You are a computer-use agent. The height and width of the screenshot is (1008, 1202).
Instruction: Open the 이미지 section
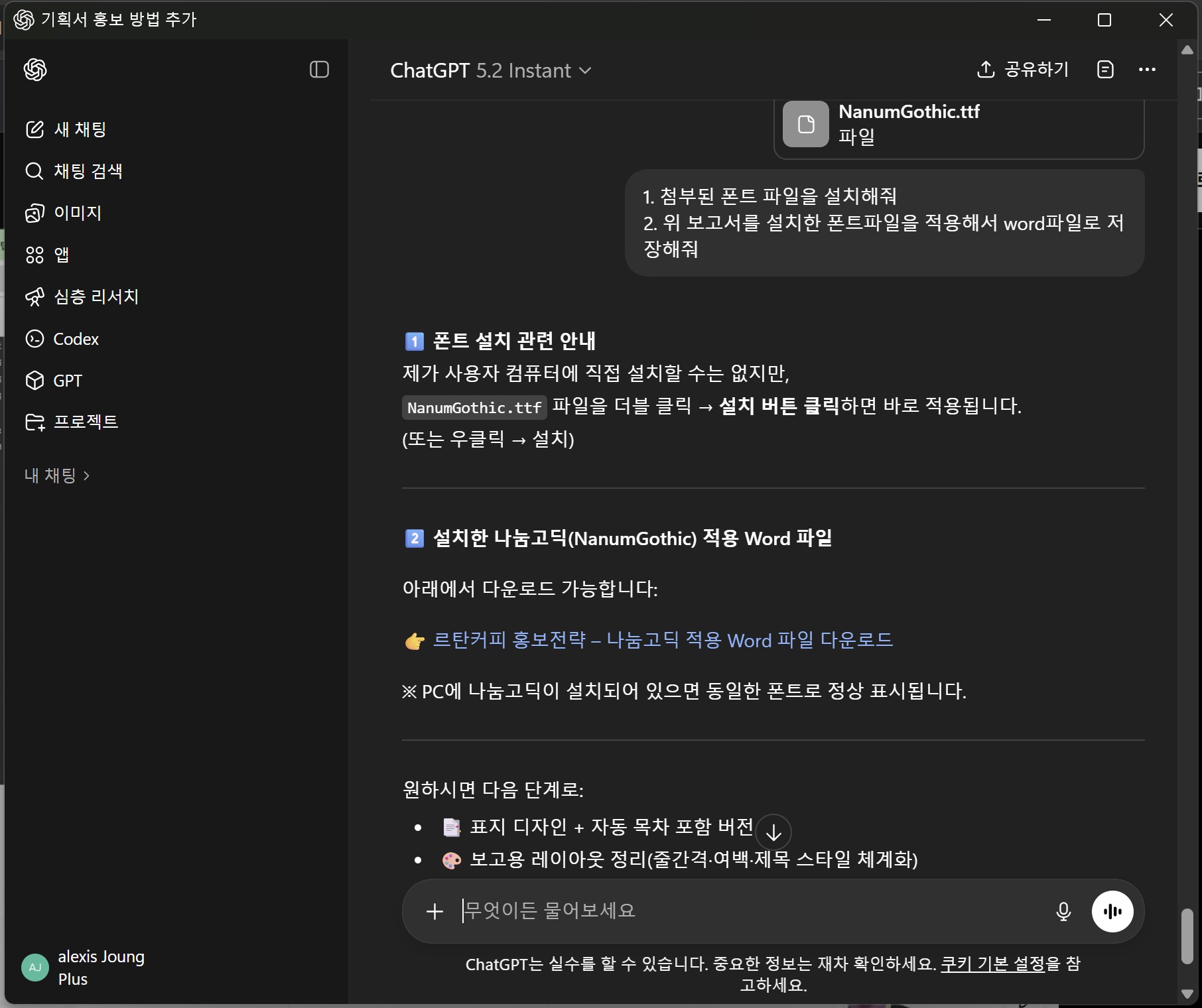coord(63,213)
